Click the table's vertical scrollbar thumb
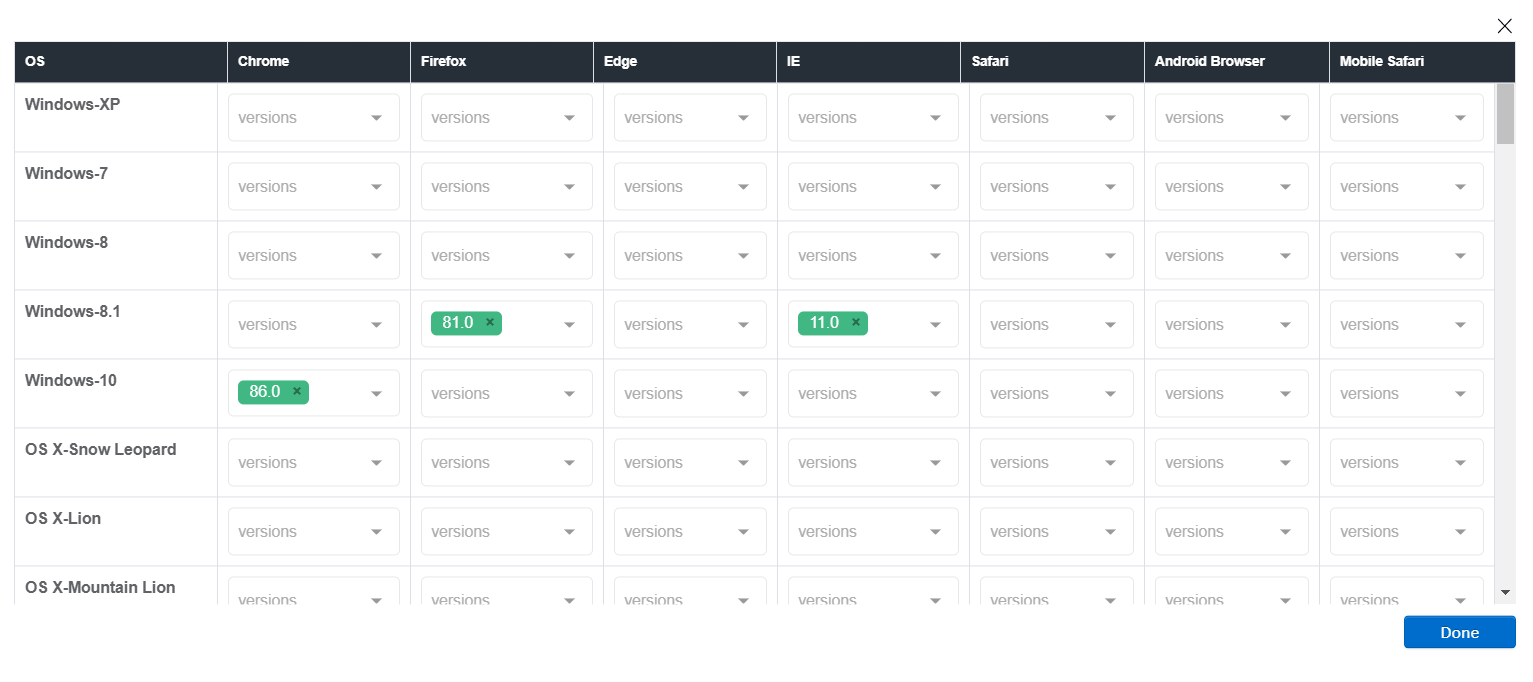The height and width of the screenshot is (682, 1533). (x=1505, y=114)
